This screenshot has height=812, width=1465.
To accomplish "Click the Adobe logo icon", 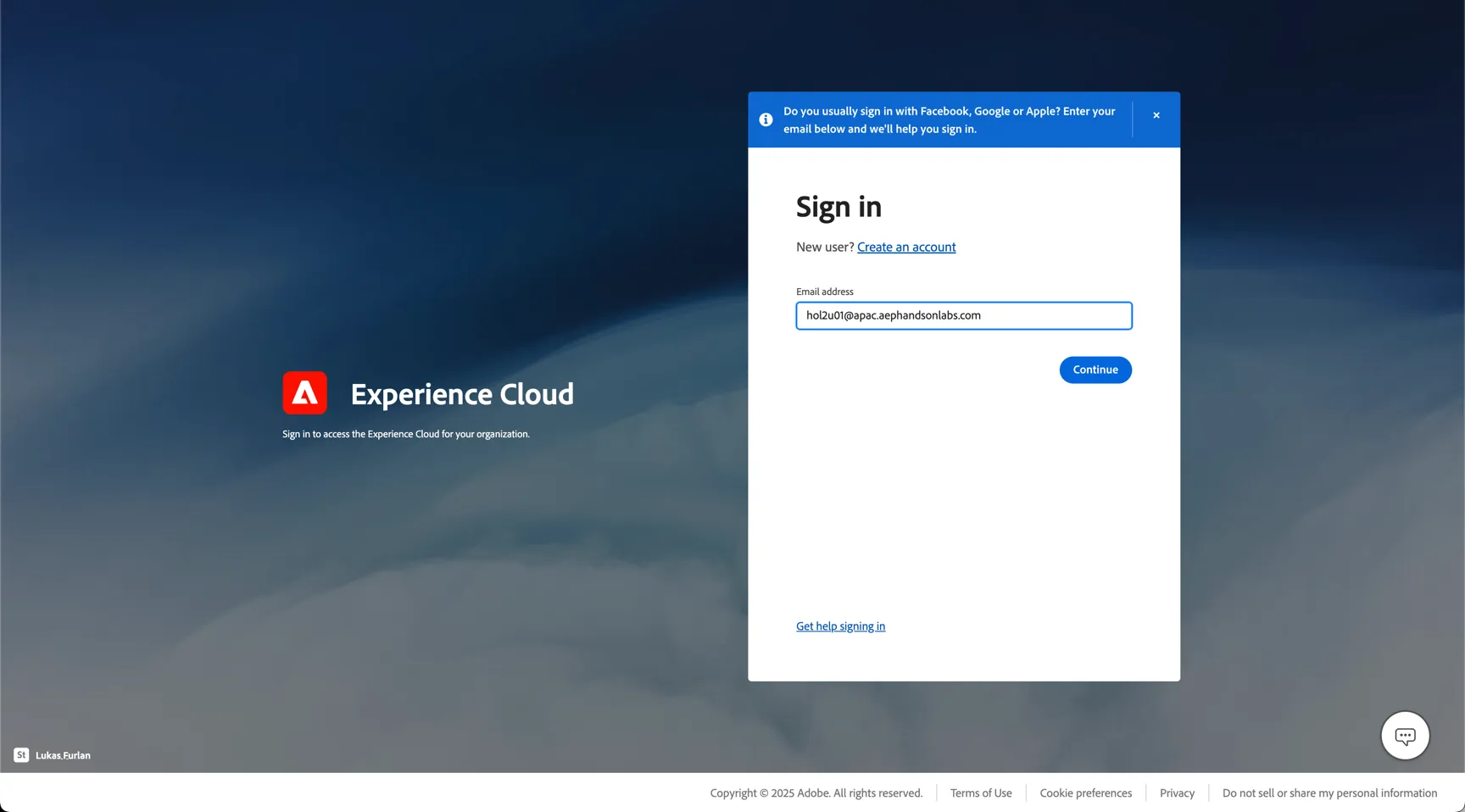I will click(x=304, y=392).
